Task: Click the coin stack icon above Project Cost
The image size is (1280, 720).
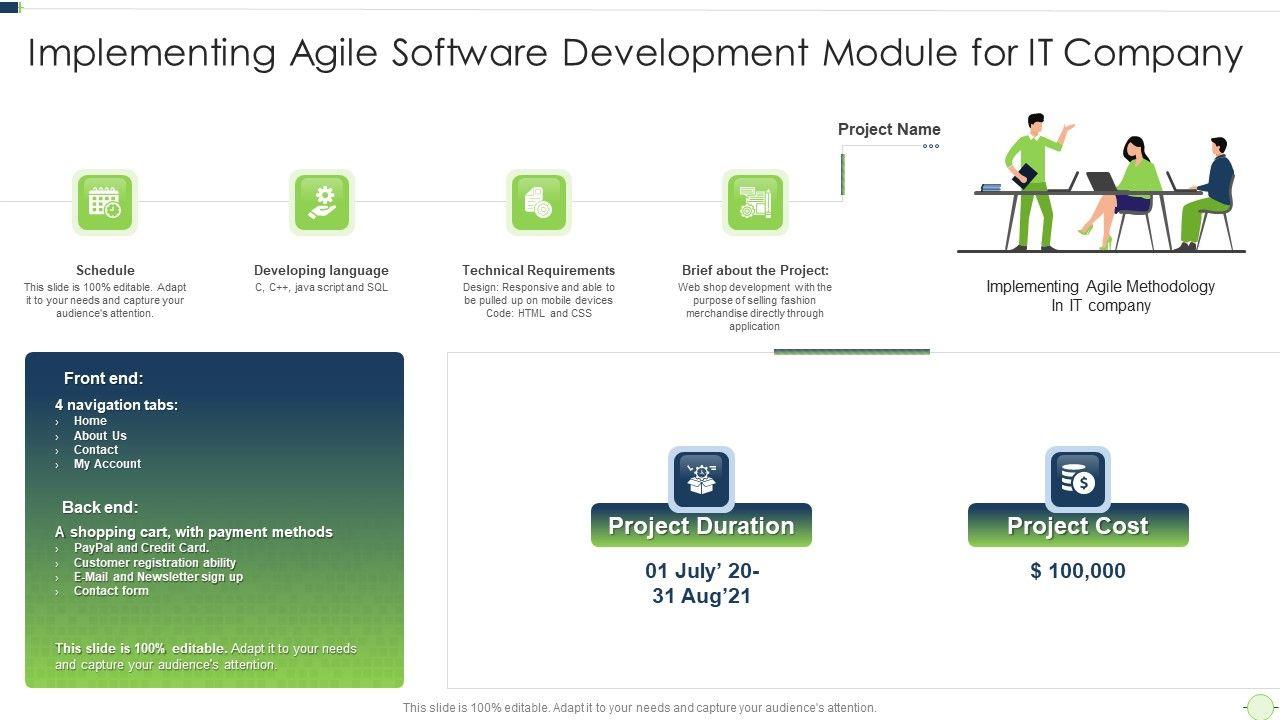Action: click(1078, 479)
